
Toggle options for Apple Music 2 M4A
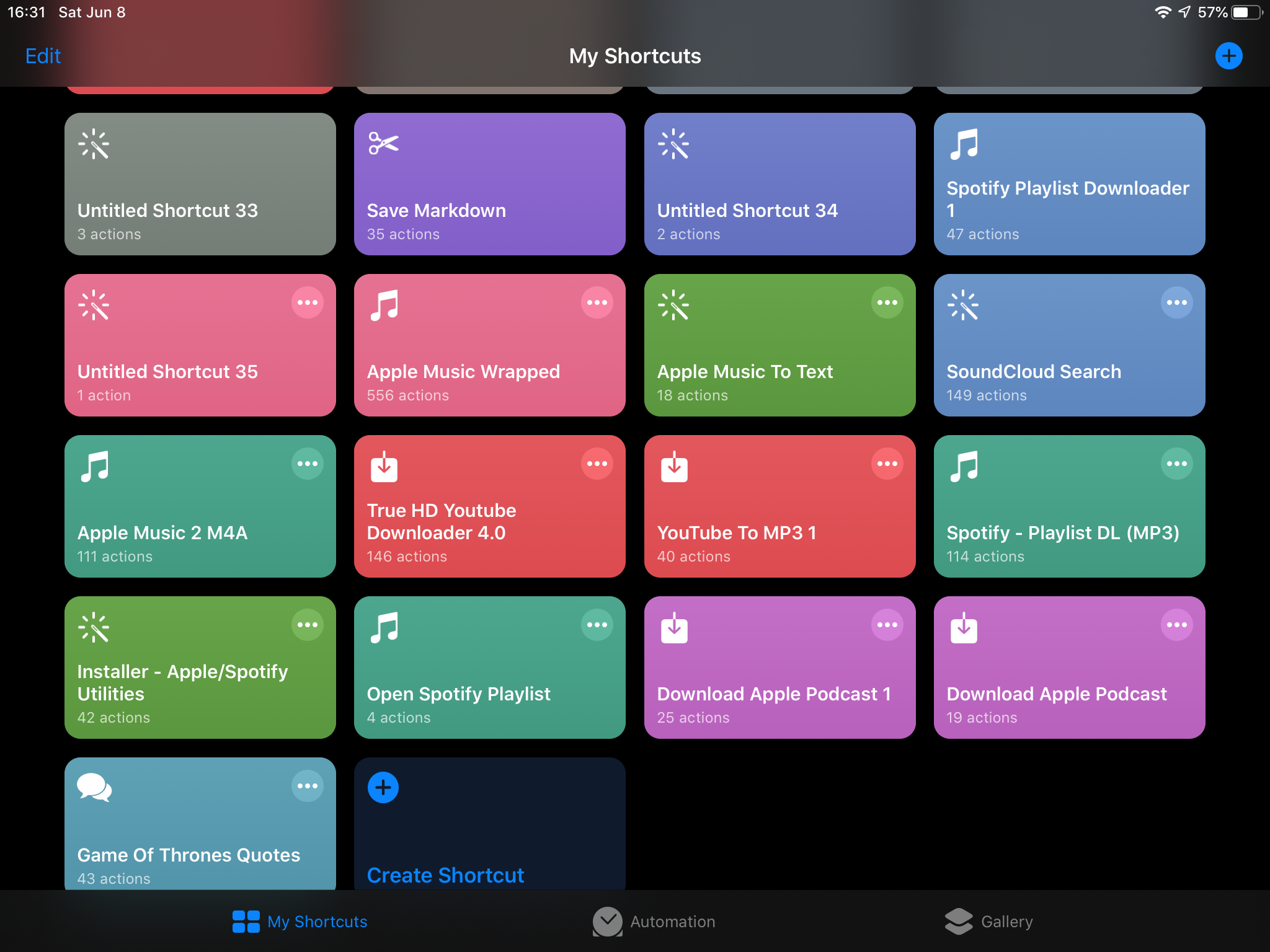[x=308, y=464]
